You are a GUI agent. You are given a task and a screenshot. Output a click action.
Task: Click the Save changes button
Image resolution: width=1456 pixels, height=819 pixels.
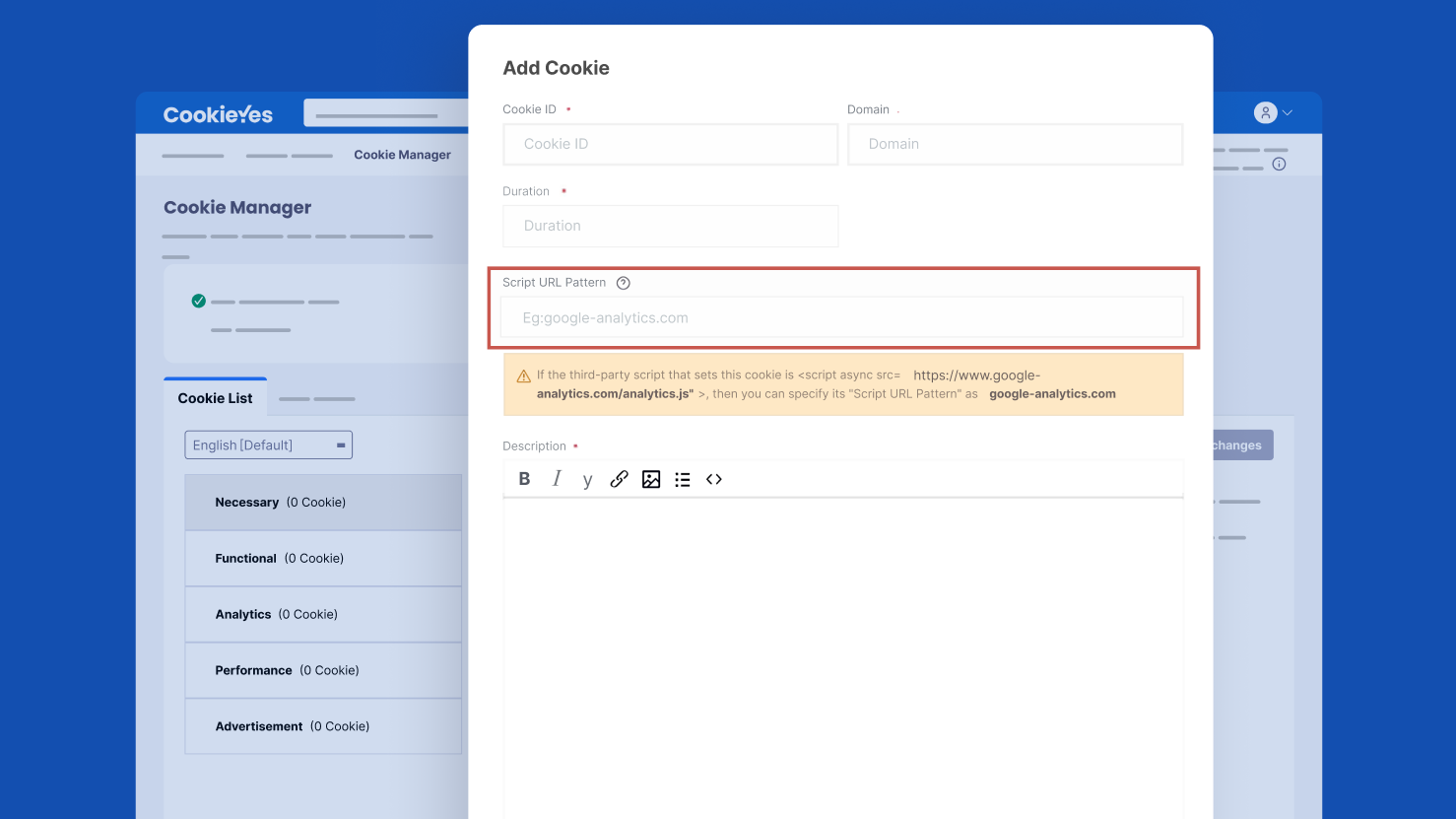(1235, 444)
